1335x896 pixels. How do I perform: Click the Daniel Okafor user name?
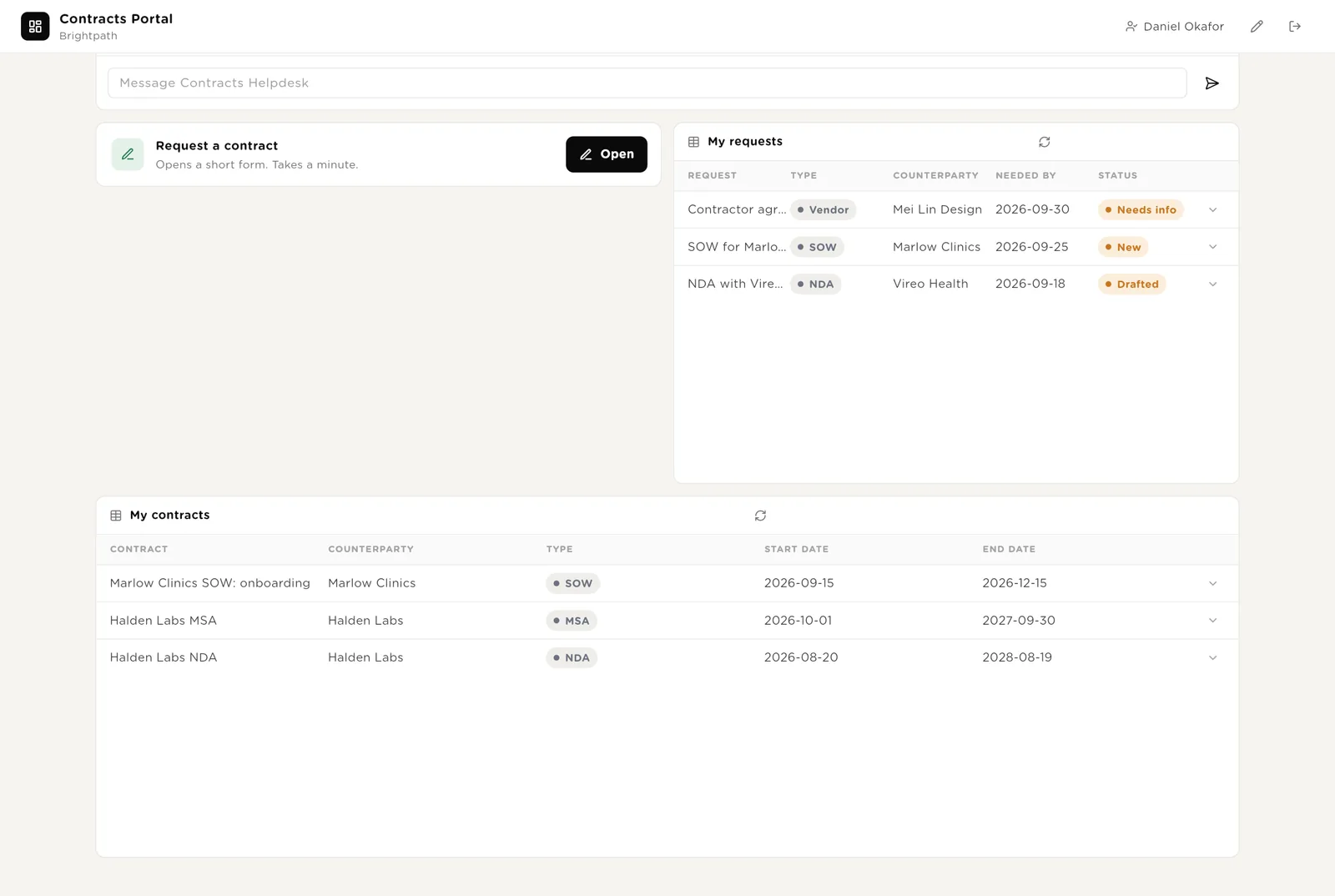pos(1183,27)
